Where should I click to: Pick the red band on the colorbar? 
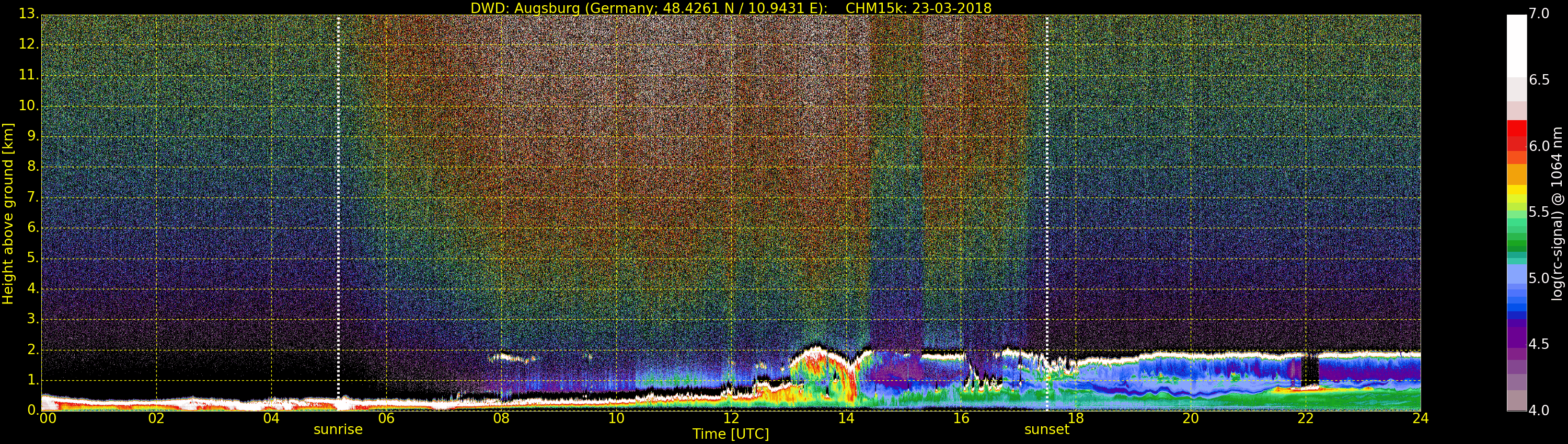tap(1516, 137)
